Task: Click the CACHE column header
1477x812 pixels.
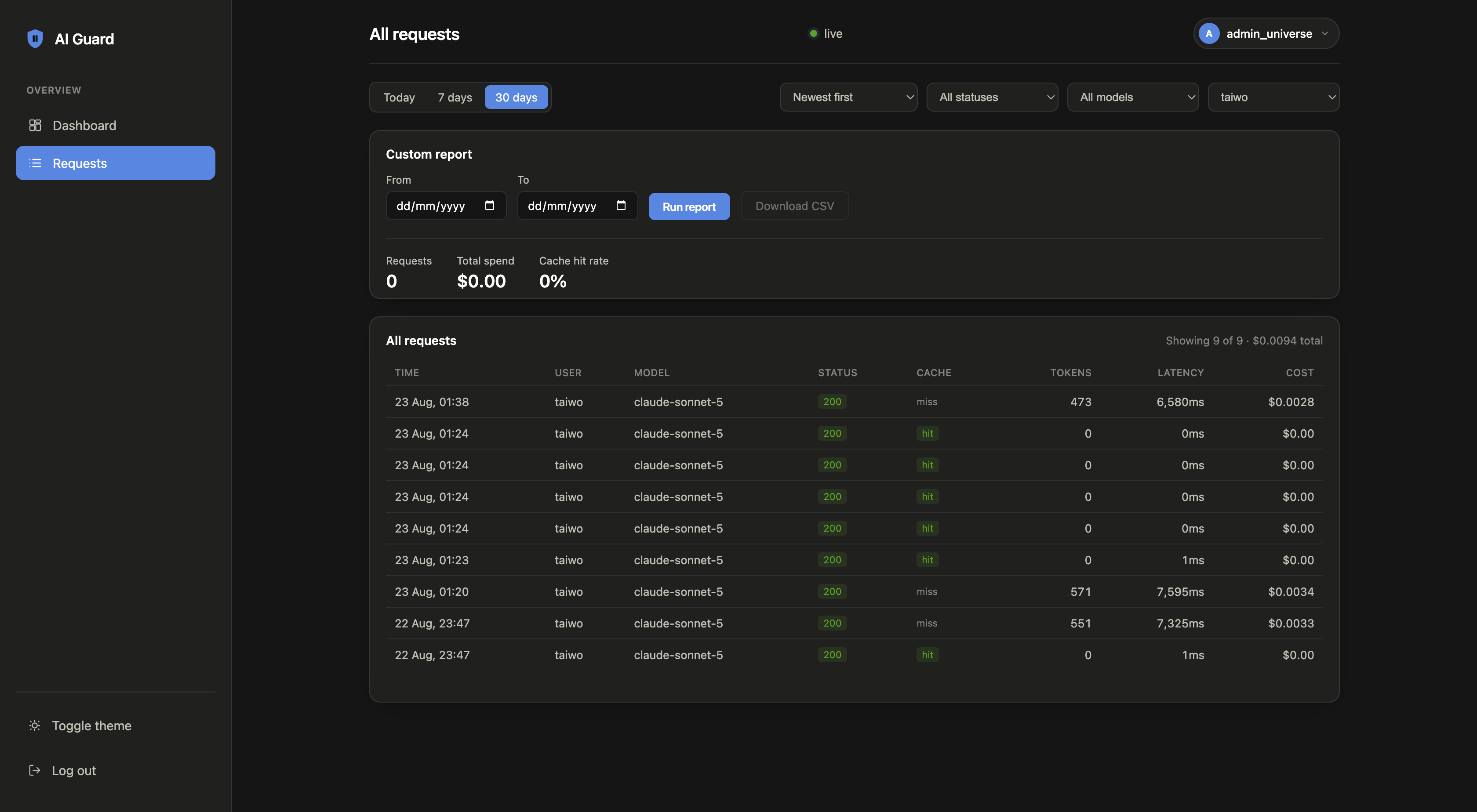Action: click(x=933, y=373)
